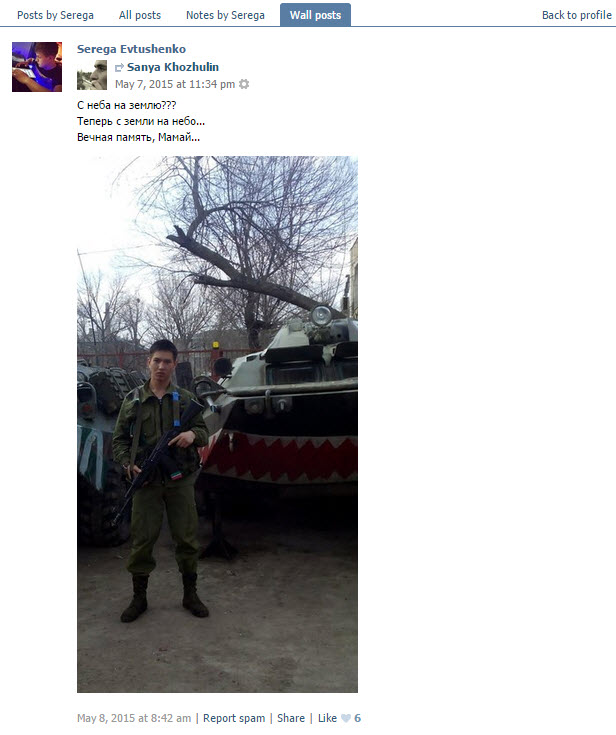Viewport: 616px width, 735px height.
Task: Select the Wall posts tab
Action: click(x=316, y=15)
